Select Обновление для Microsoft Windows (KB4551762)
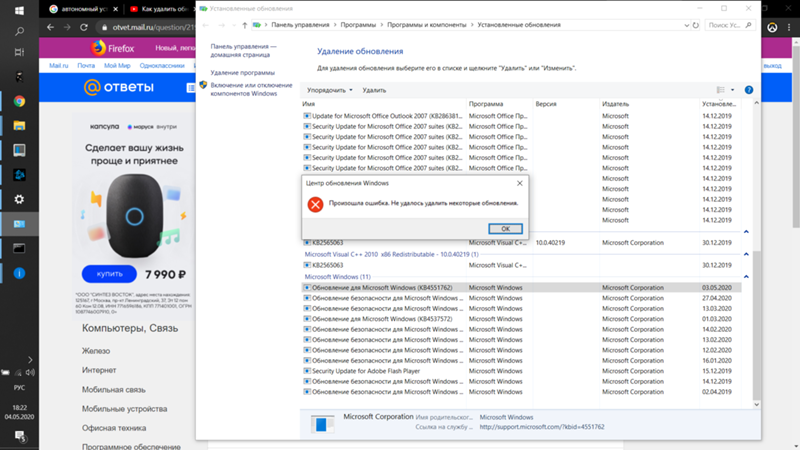Viewport: 800px width, 450px height. [521, 288]
